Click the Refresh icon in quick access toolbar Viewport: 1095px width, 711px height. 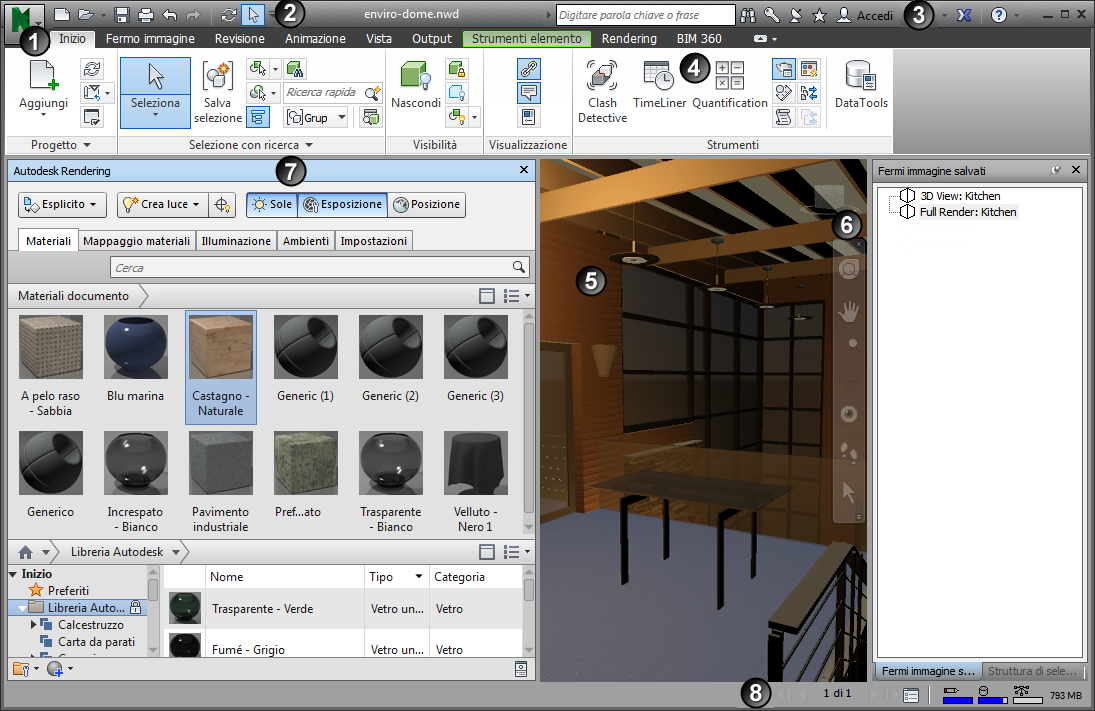[x=228, y=15]
